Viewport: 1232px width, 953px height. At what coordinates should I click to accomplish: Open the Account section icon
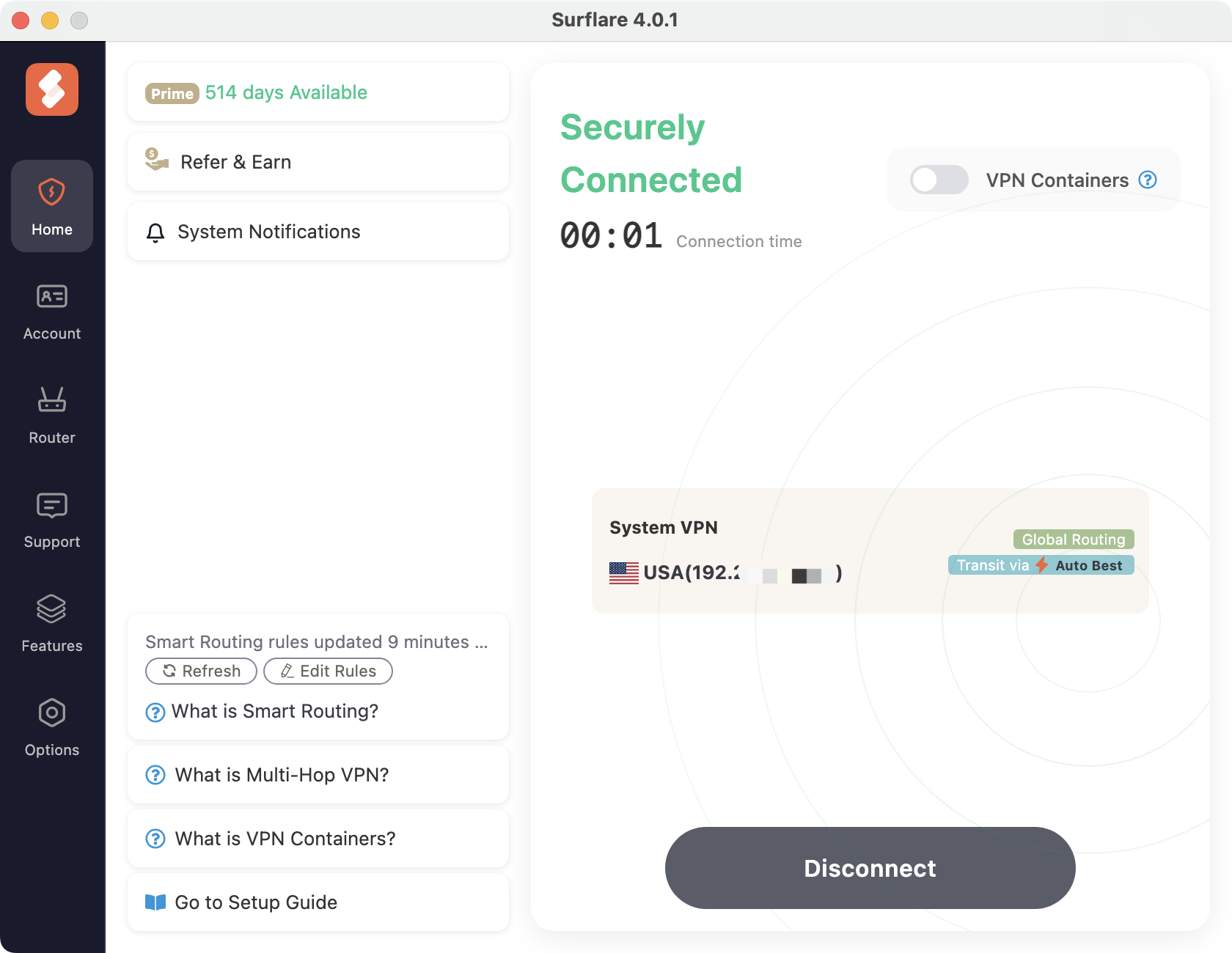click(x=52, y=297)
